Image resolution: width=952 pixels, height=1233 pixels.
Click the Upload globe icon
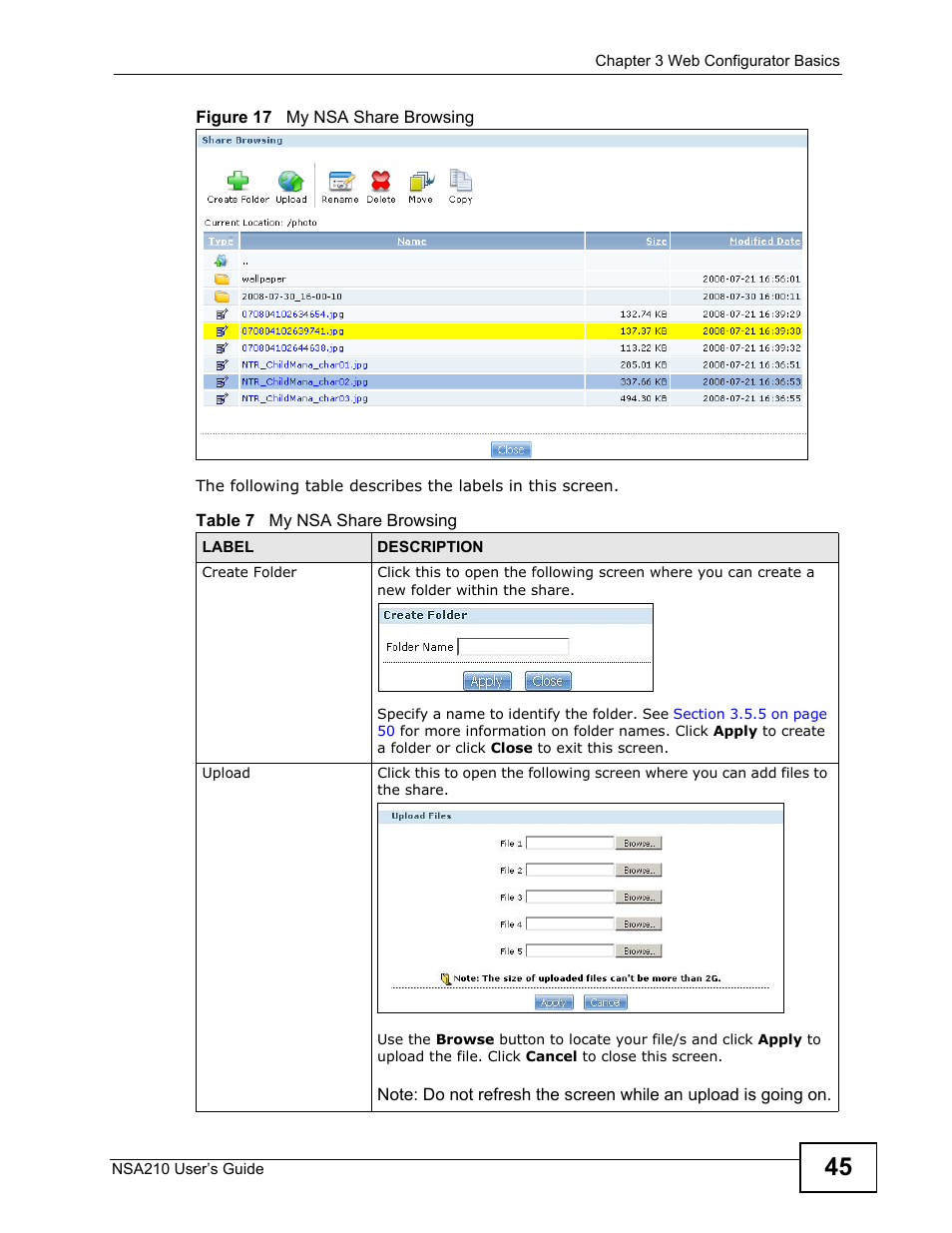[x=290, y=181]
